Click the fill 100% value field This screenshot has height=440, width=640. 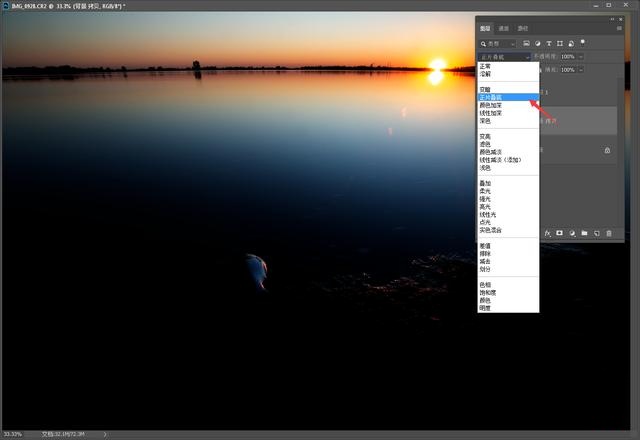[x=568, y=70]
